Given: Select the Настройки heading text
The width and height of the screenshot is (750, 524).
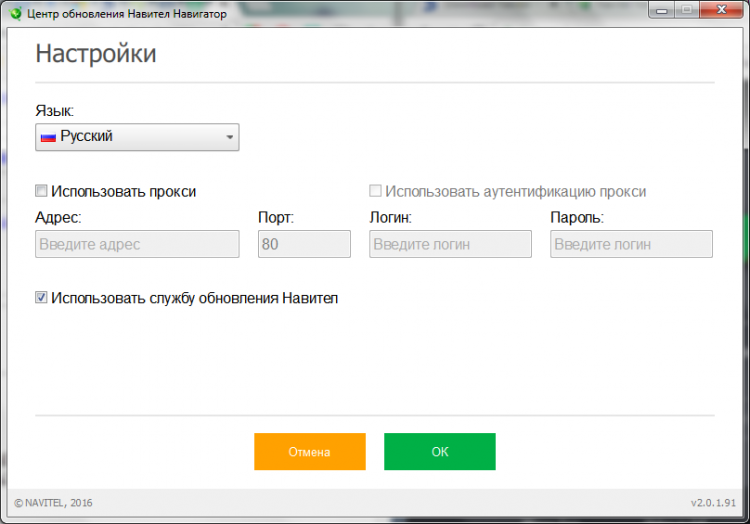Looking at the screenshot, I should click(96, 54).
